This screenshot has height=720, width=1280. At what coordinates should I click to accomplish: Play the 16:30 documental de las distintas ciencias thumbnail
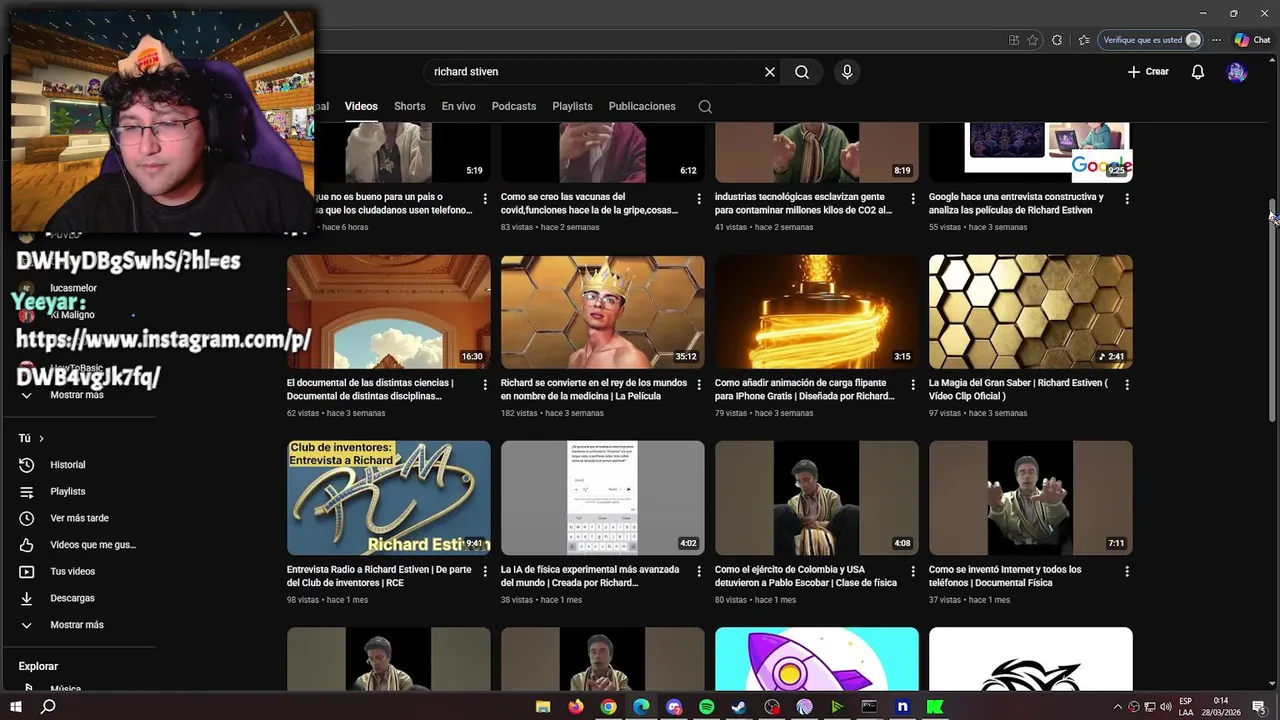coord(389,312)
